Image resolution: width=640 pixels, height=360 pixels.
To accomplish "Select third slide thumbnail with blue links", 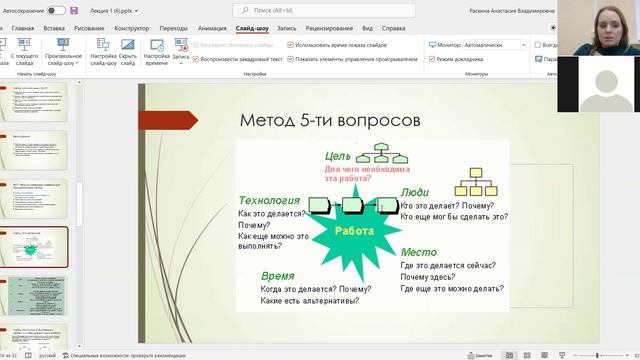I will [x=34, y=199].
